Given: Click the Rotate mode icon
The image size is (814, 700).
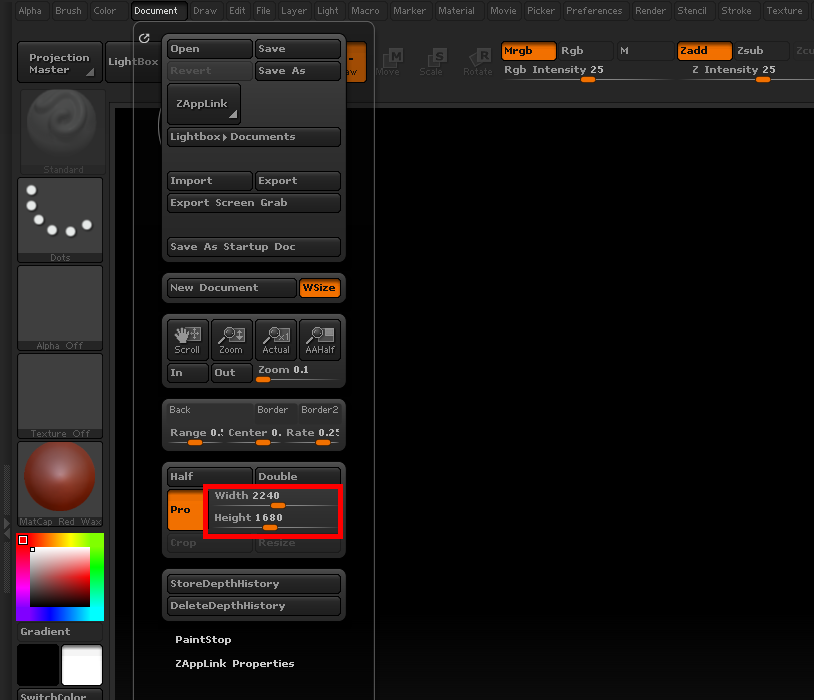Looking at the screenshot, I should pos(478,62).
